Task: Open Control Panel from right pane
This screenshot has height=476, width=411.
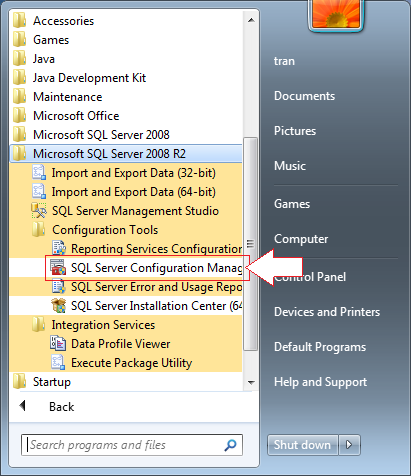Action: click(x=310, y=277)
